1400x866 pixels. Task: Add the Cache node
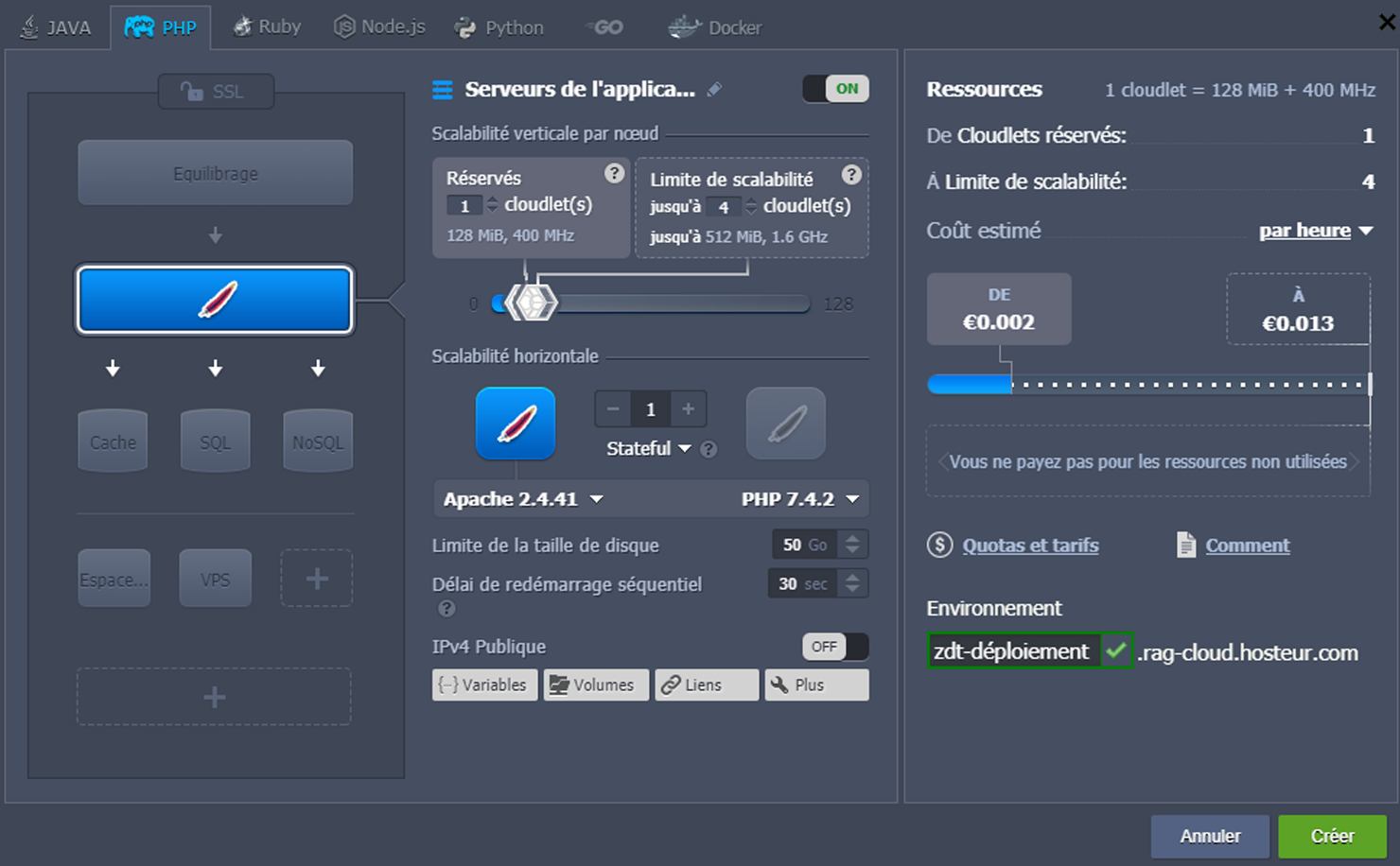[114, 442]
